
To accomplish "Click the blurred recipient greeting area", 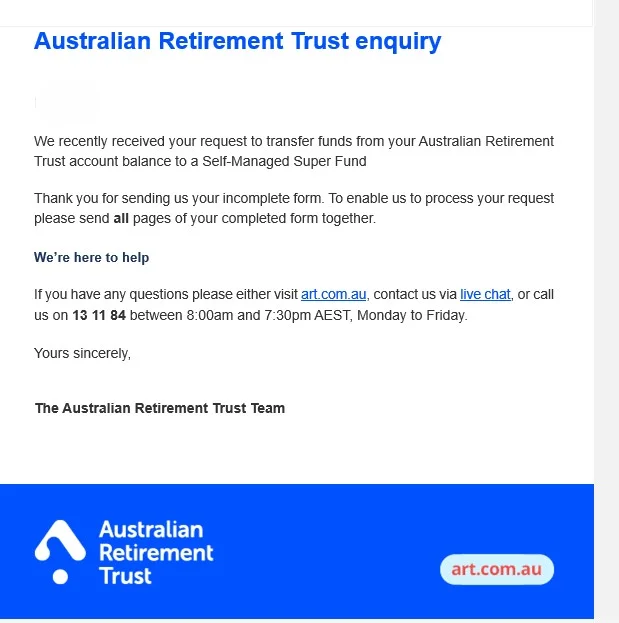I will point(66,102).
